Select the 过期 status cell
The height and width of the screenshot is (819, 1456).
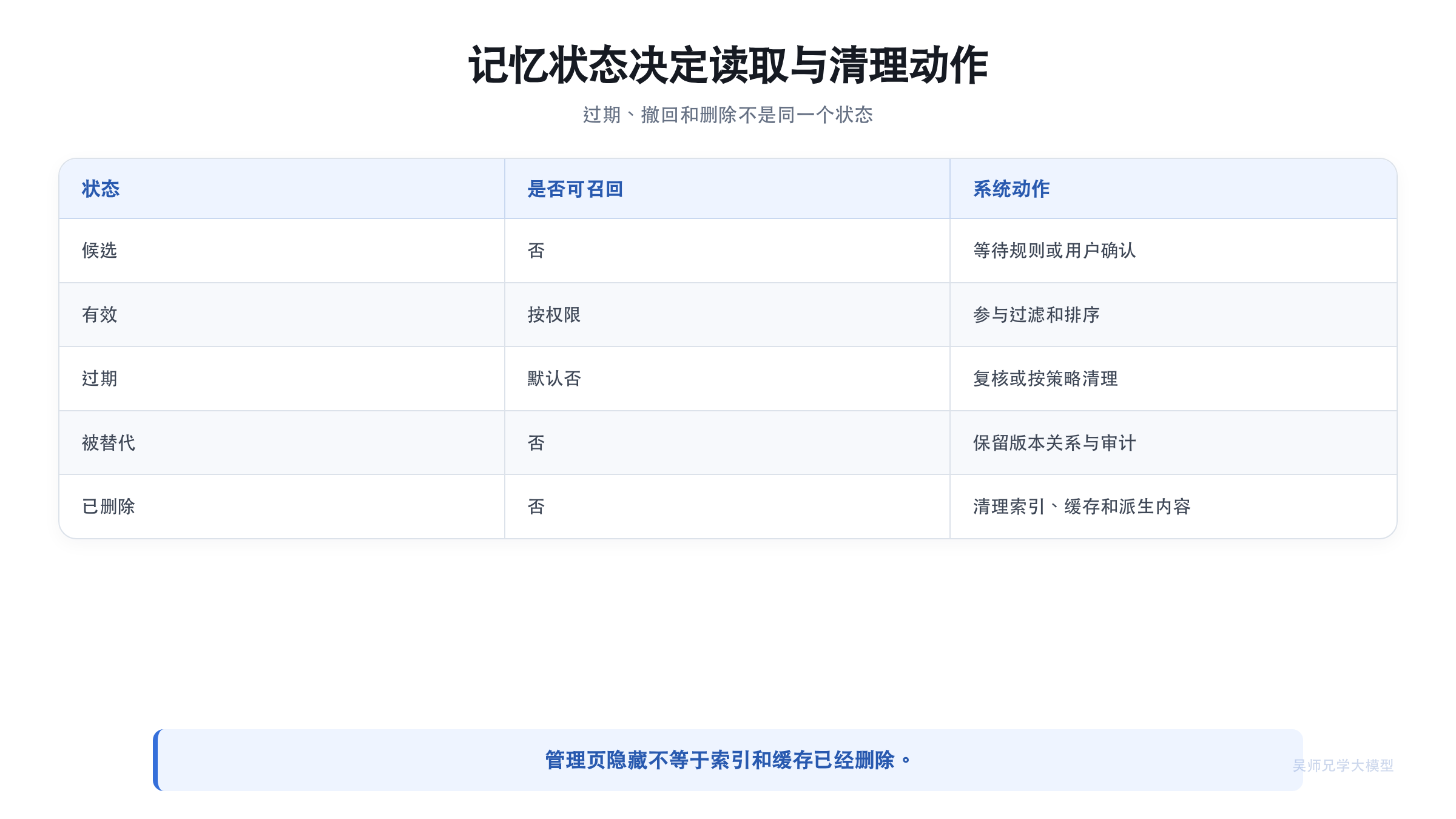coord(282,379)
